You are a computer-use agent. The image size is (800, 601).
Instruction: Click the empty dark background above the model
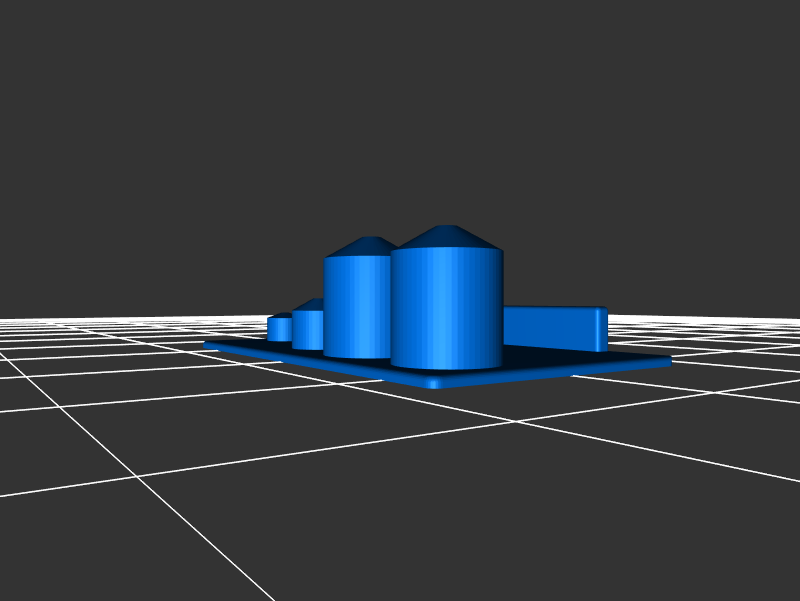tap(400, 120)
